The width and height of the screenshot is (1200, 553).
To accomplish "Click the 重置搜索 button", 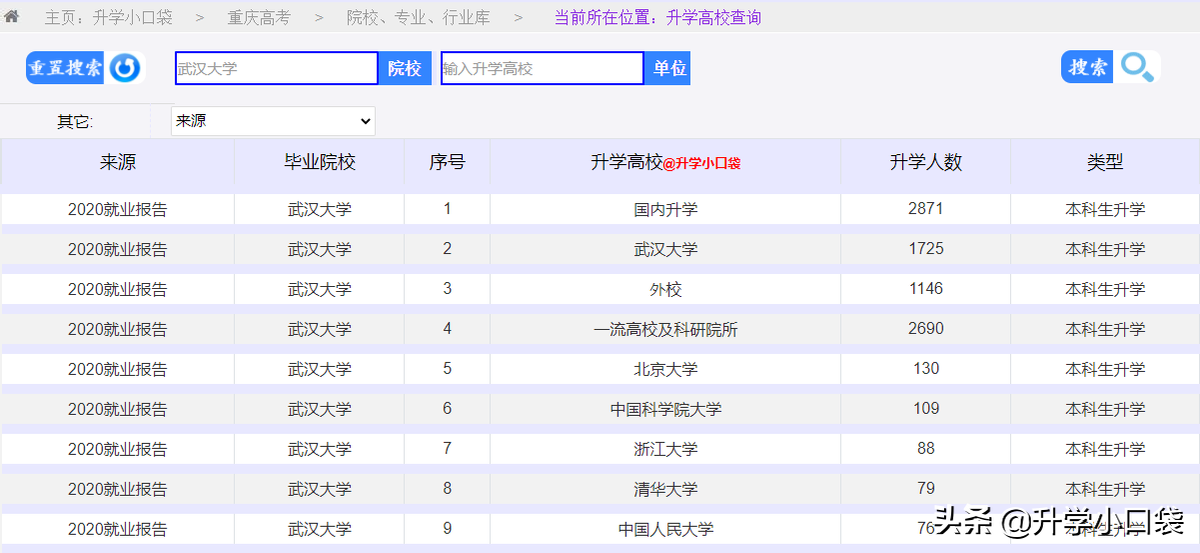I will point(66,68).
